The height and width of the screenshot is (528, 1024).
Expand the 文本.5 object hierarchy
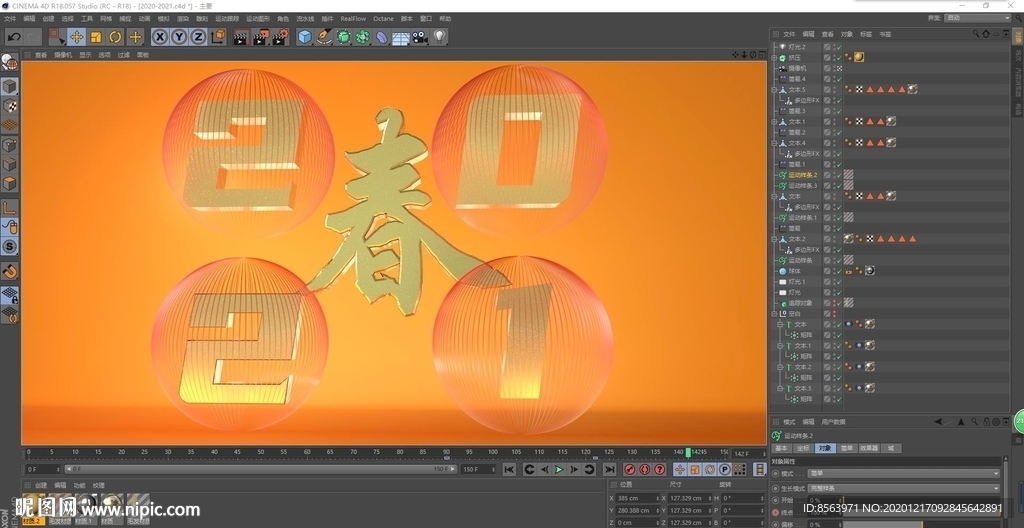[774, 90]
